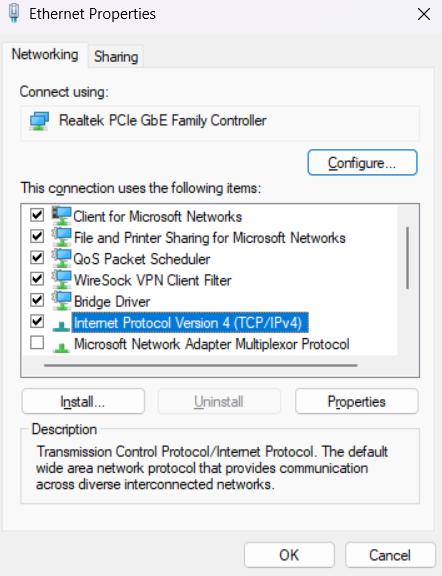The height and width of the screenshot is (576, 442).
Task: Click the Client for Microsoft Networks icon
Action: [x=61, y=216]
